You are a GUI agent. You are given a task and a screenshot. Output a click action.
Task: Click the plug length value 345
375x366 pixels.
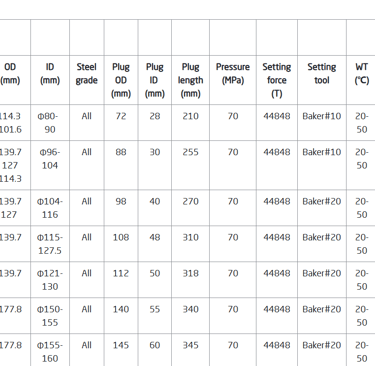[x=190, y=346]
